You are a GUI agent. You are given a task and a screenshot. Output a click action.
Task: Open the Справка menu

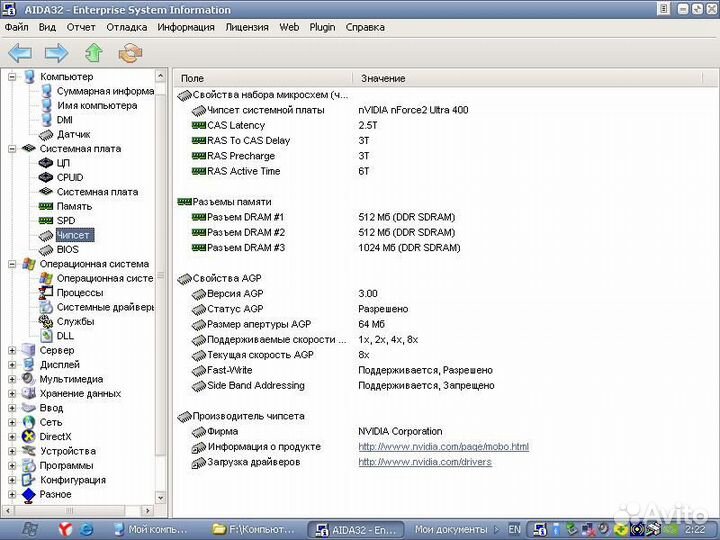[365, 27]
